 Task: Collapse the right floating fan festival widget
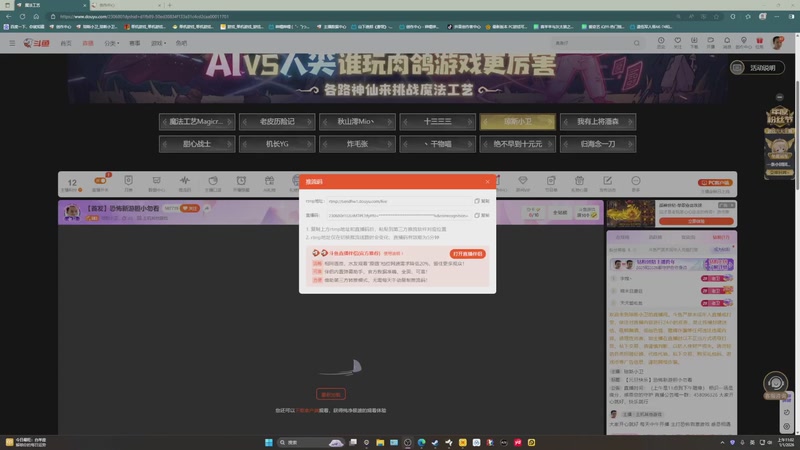tap(779, 97)
